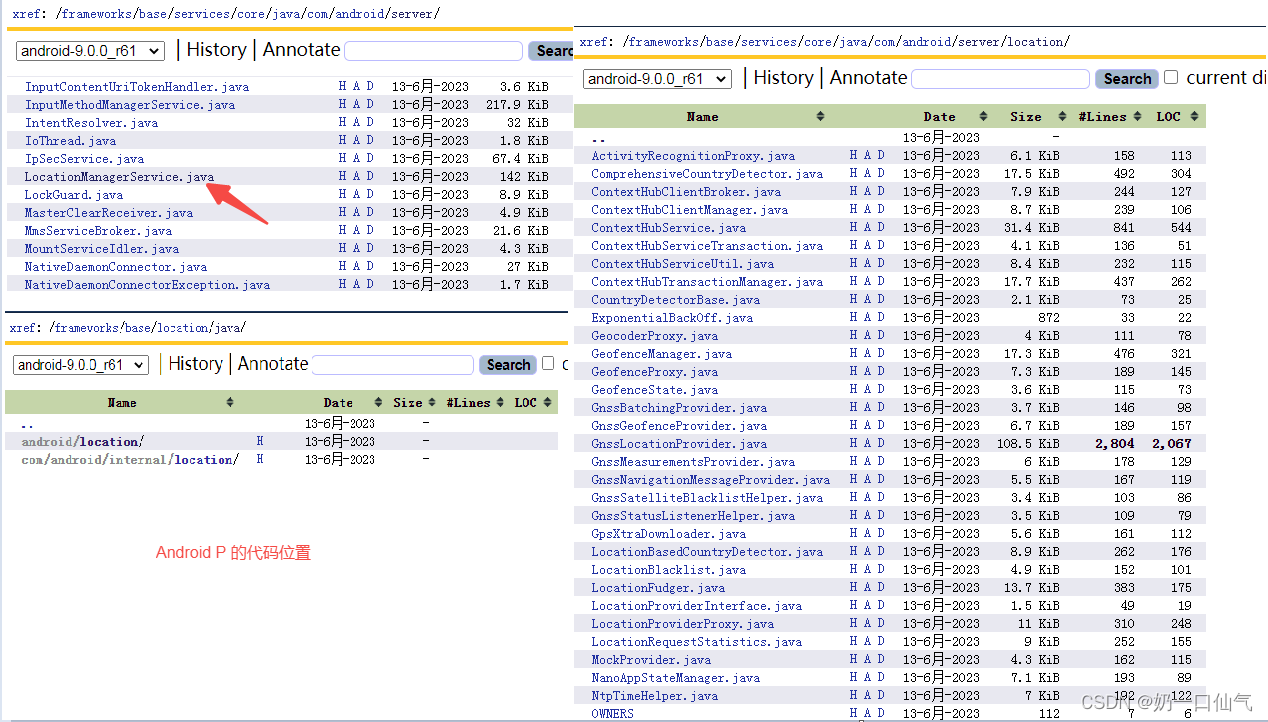Open MmsServiceBroker.java file link

[98, 231]
